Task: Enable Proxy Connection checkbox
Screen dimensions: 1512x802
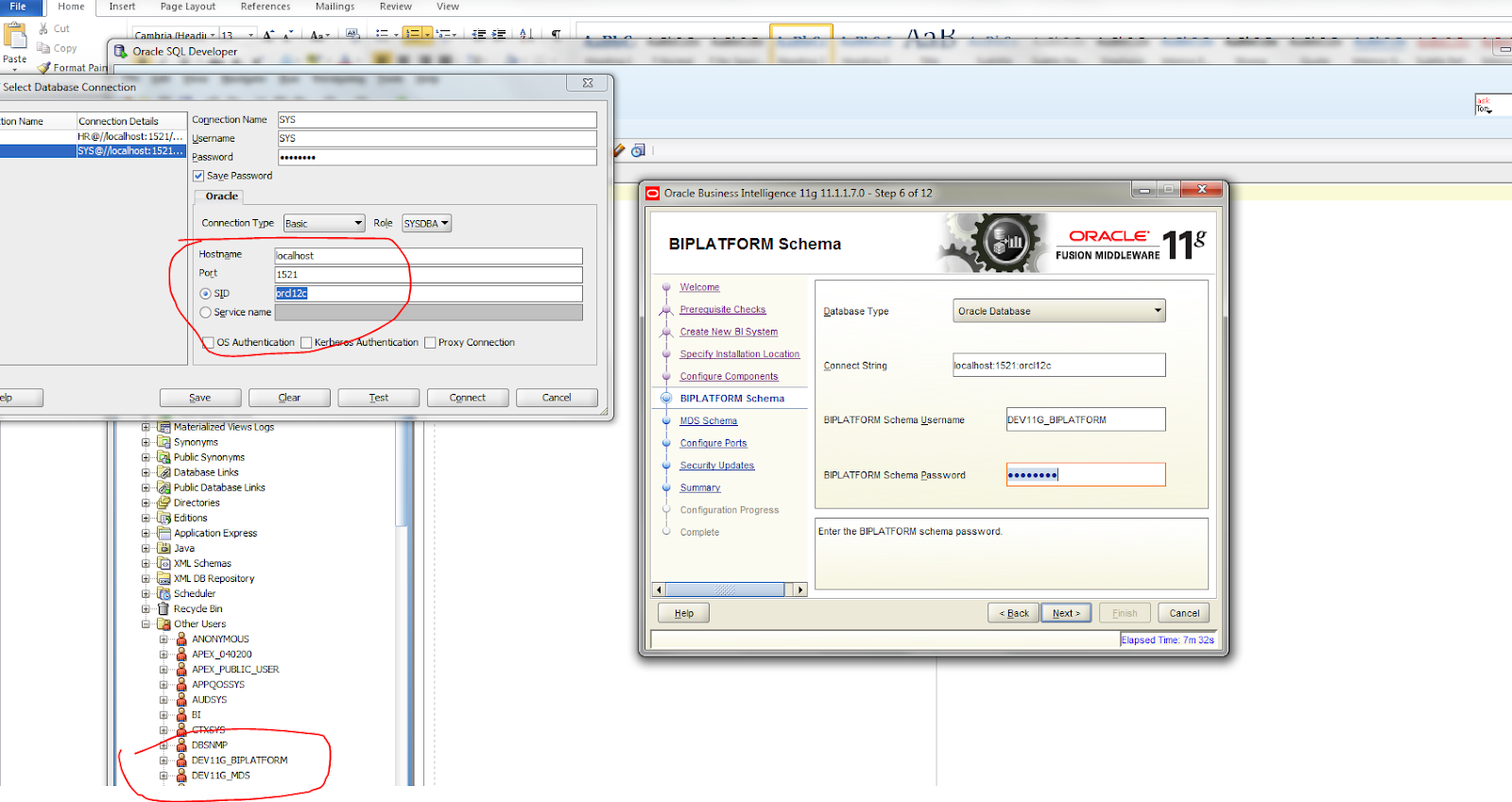Action: click(430, 342)
